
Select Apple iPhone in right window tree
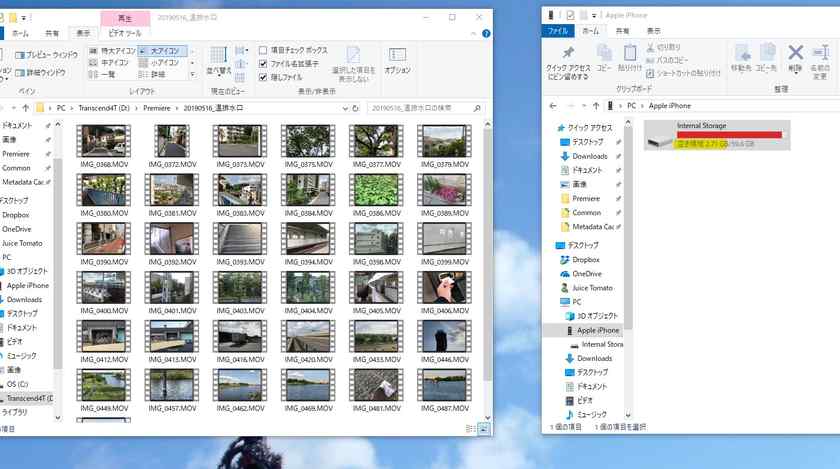(598, 331)
